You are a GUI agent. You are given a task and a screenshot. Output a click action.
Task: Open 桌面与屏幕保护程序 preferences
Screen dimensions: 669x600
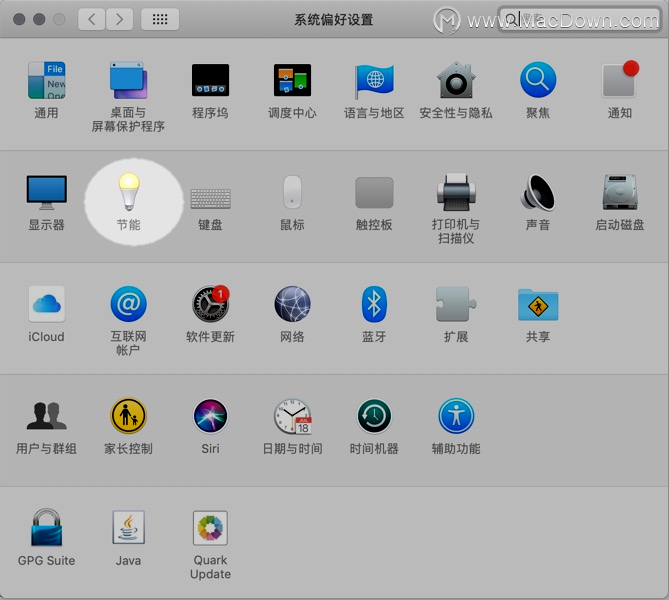pos(128,80)
